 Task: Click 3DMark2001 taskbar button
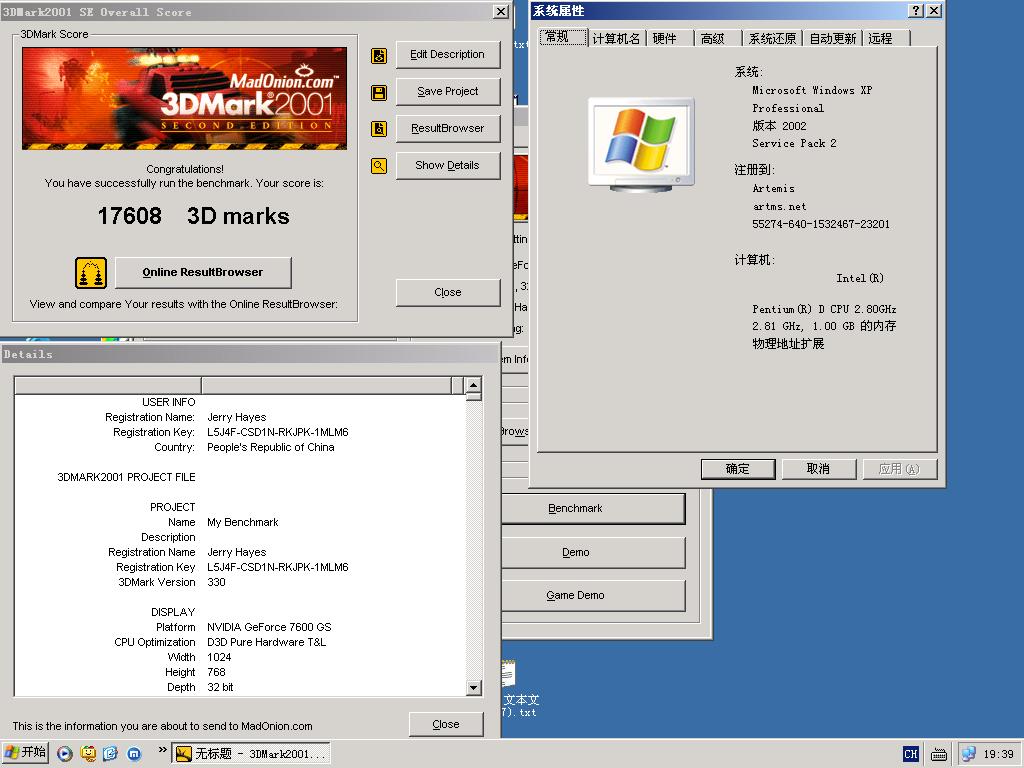click(251, 754)
